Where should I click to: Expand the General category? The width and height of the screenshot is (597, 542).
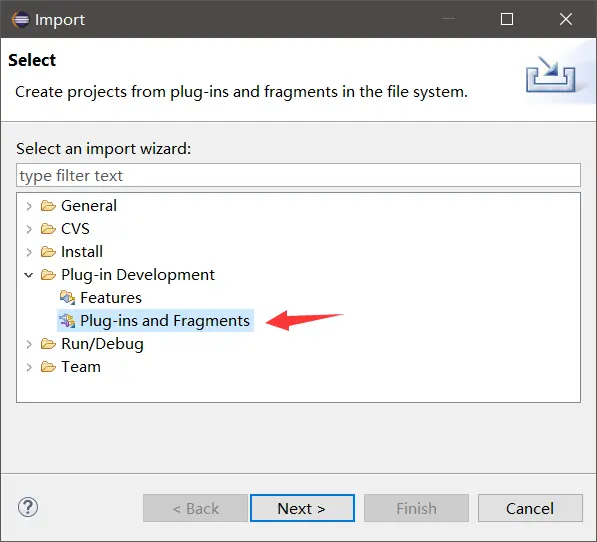point(29,206)
